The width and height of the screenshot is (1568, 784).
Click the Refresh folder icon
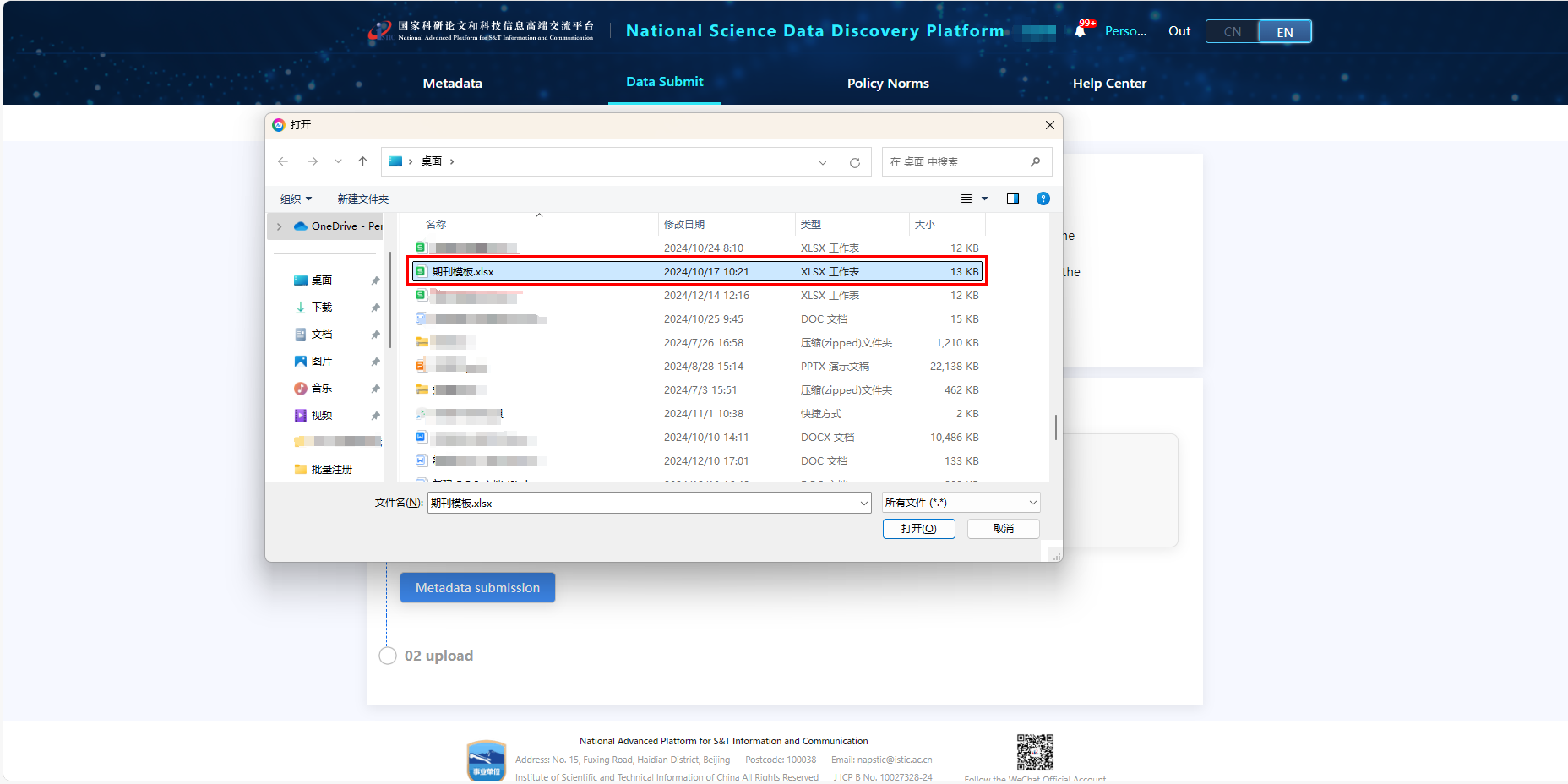(x=854, y=162)
